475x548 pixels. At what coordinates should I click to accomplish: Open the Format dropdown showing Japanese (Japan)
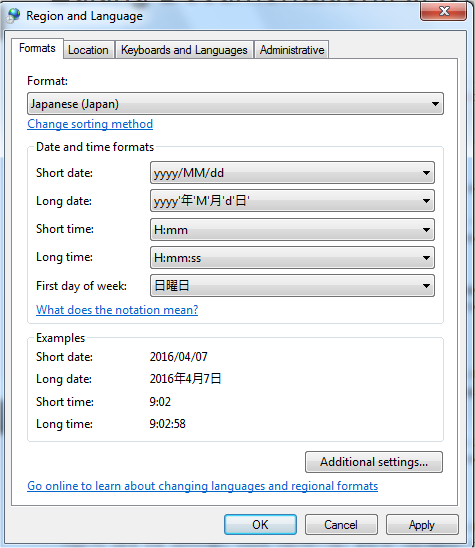[x=235, y=104]
